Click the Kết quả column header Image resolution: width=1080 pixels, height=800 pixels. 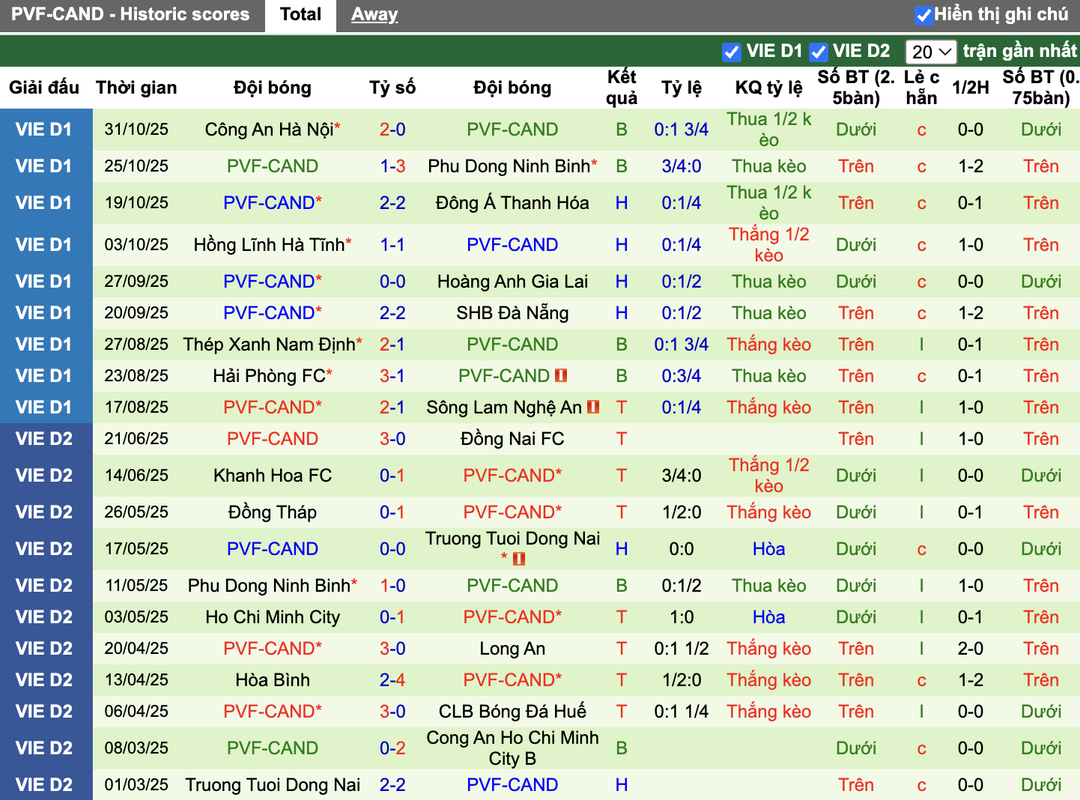(x=621, y=88)
